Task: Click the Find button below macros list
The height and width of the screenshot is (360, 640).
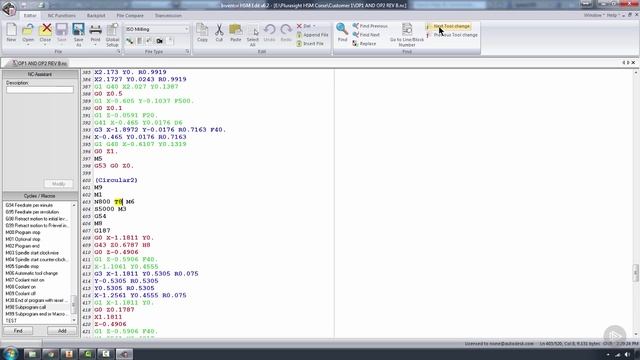Action: click(x=18, y=331)
